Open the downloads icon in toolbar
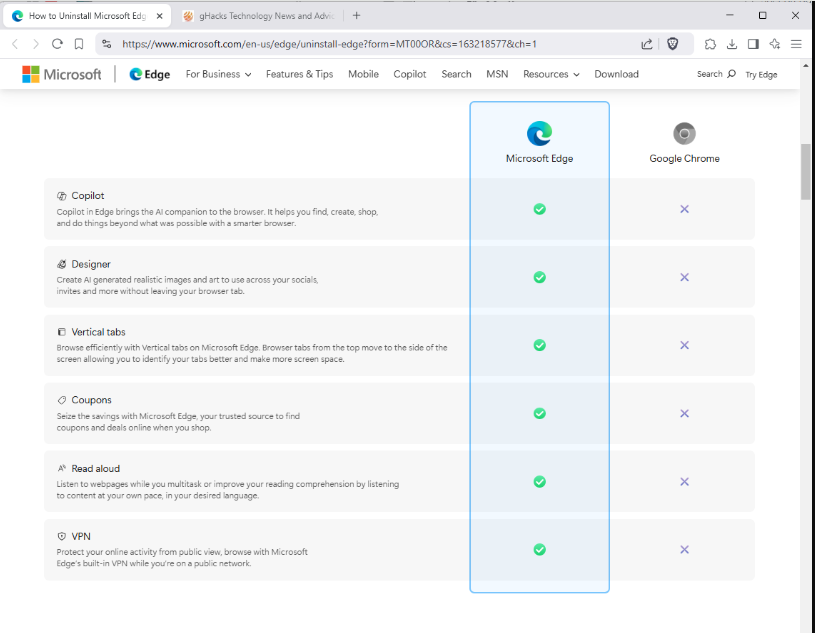815x633 pixels. point(732,44)
